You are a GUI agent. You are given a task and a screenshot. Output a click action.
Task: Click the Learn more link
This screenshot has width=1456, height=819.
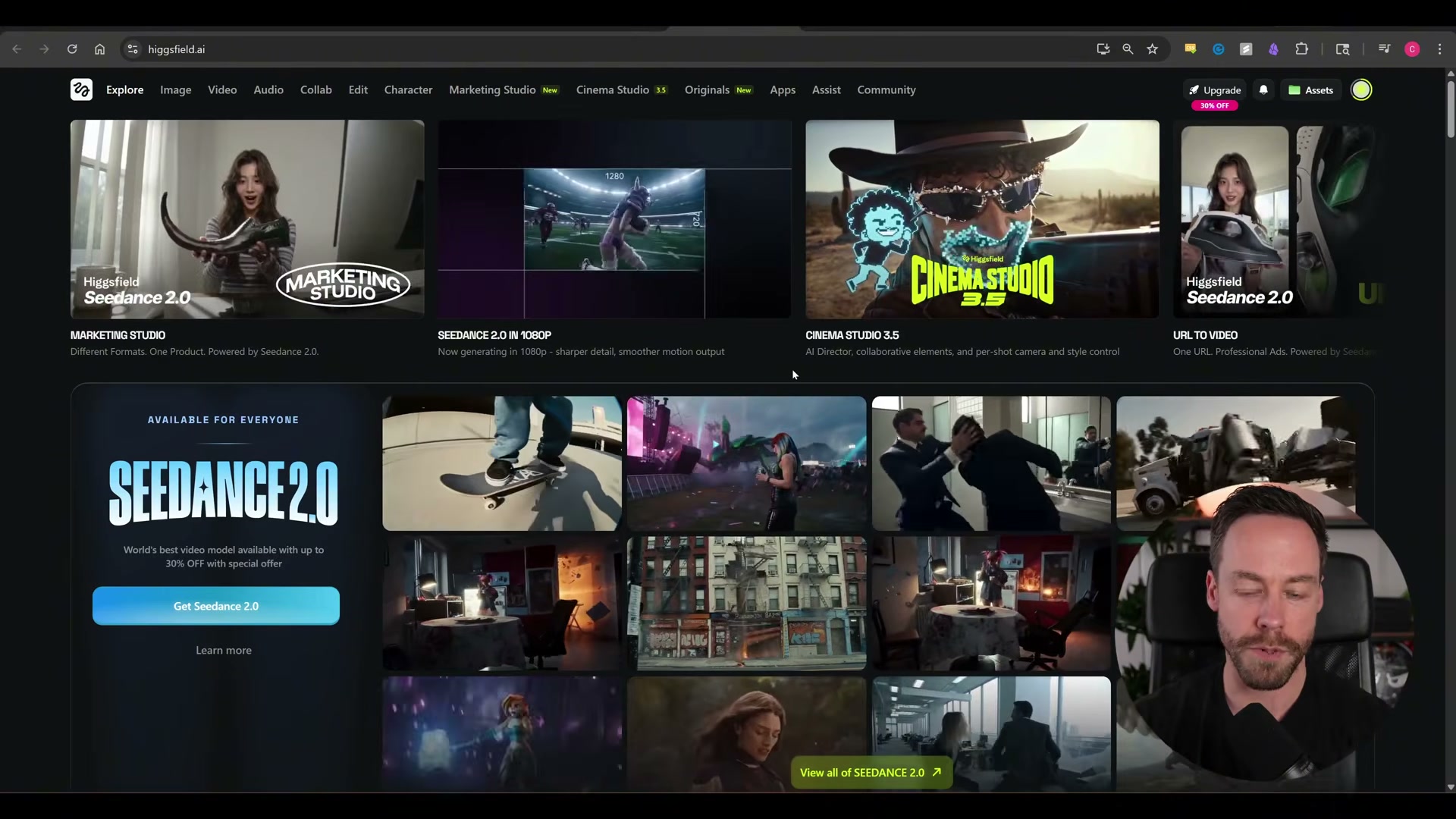click(223, 650)
